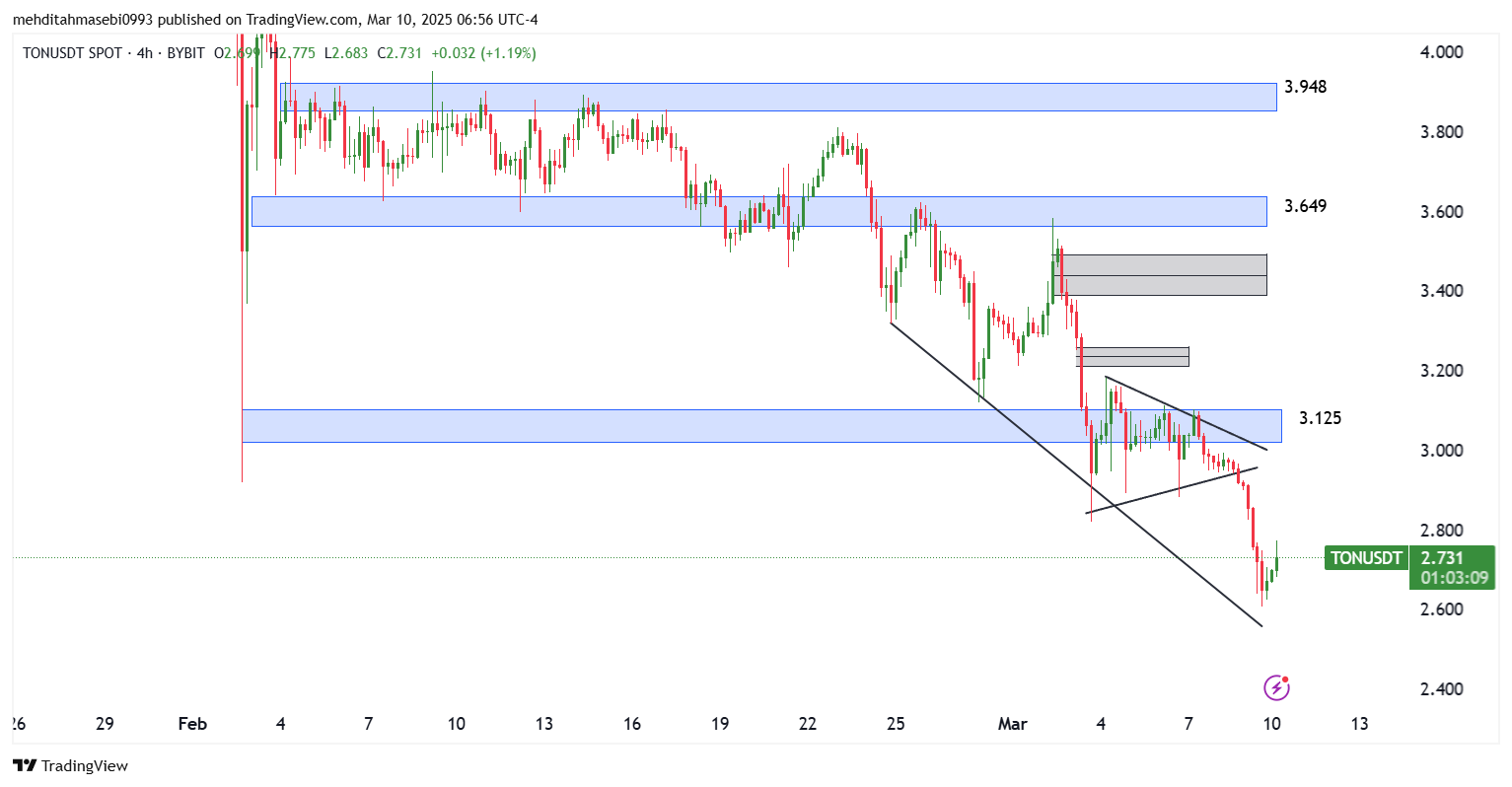Select the upper gray supply zone rectangle
This screenshot has width=1512, height=787.
pos(1160,275)
